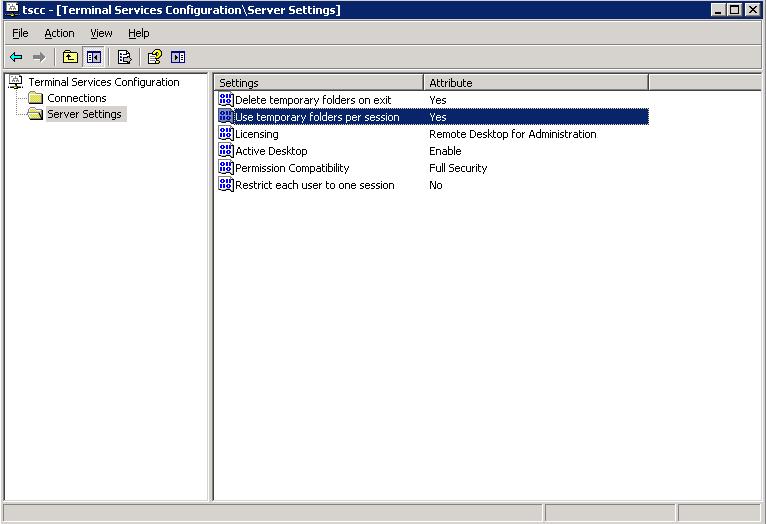766x524 pixels.
Task: Open the View menu
Action: (x=101, y=33)
